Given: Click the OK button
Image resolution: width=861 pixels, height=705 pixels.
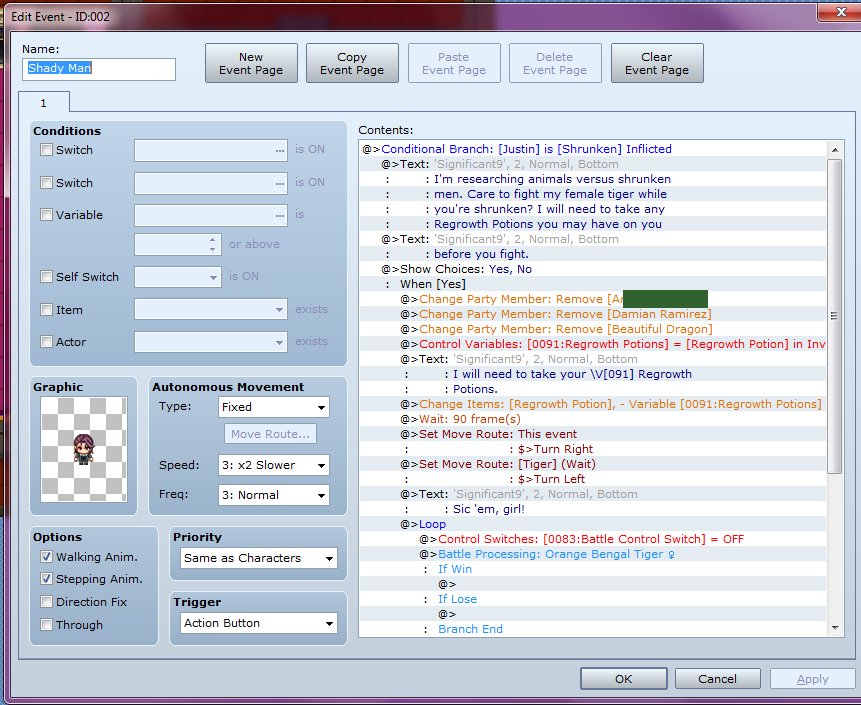Looking at the screenshot, I should tap(624, 679).
